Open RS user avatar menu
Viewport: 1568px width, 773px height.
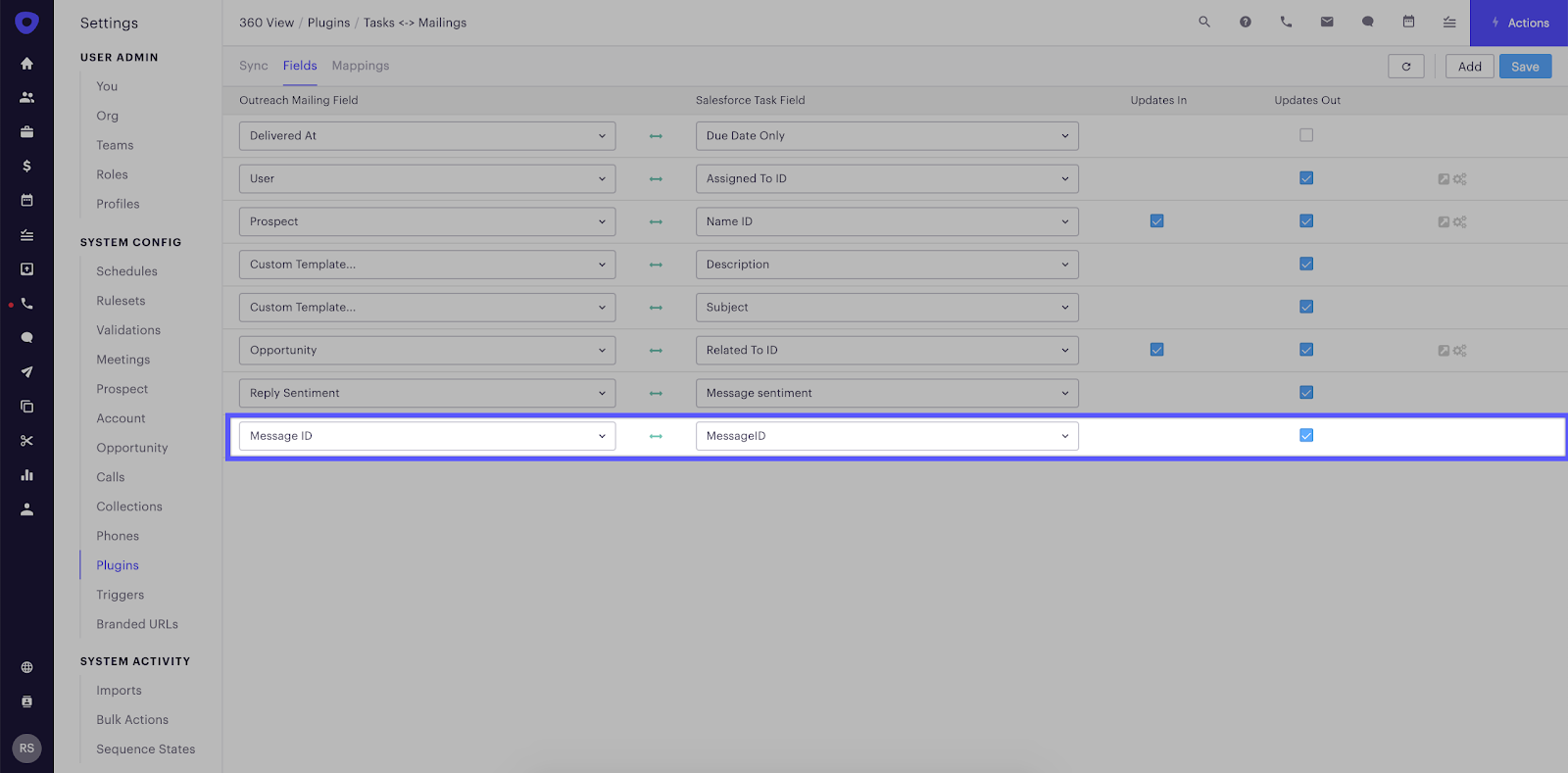click(x=26, y=749)
